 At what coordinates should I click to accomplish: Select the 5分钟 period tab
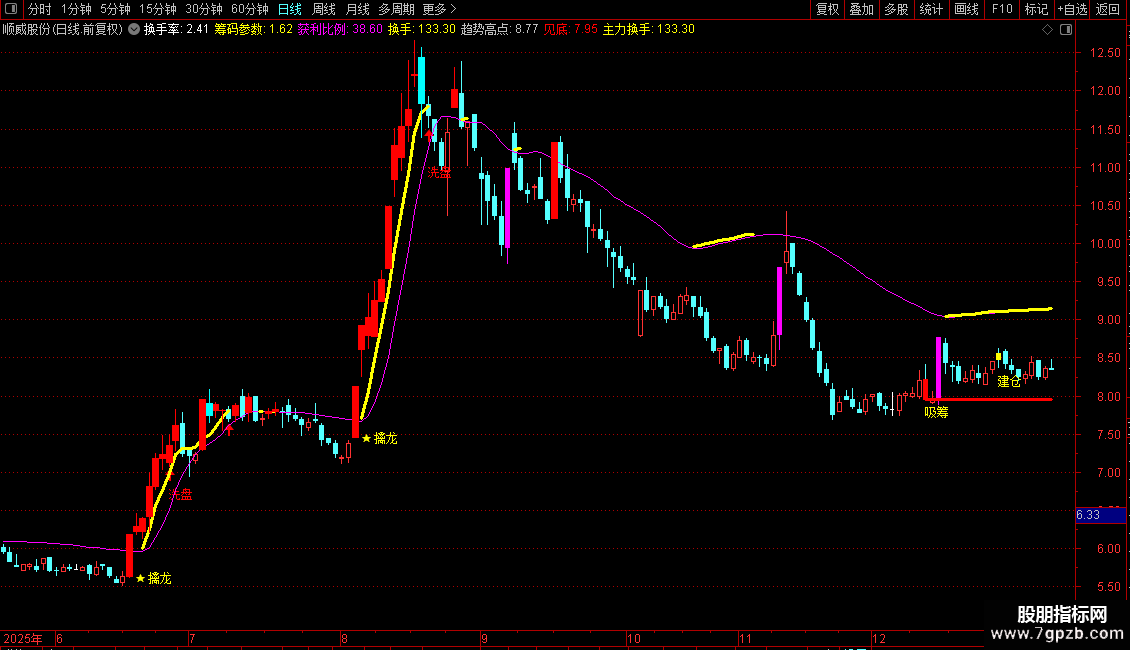click(x=115, y=9)
